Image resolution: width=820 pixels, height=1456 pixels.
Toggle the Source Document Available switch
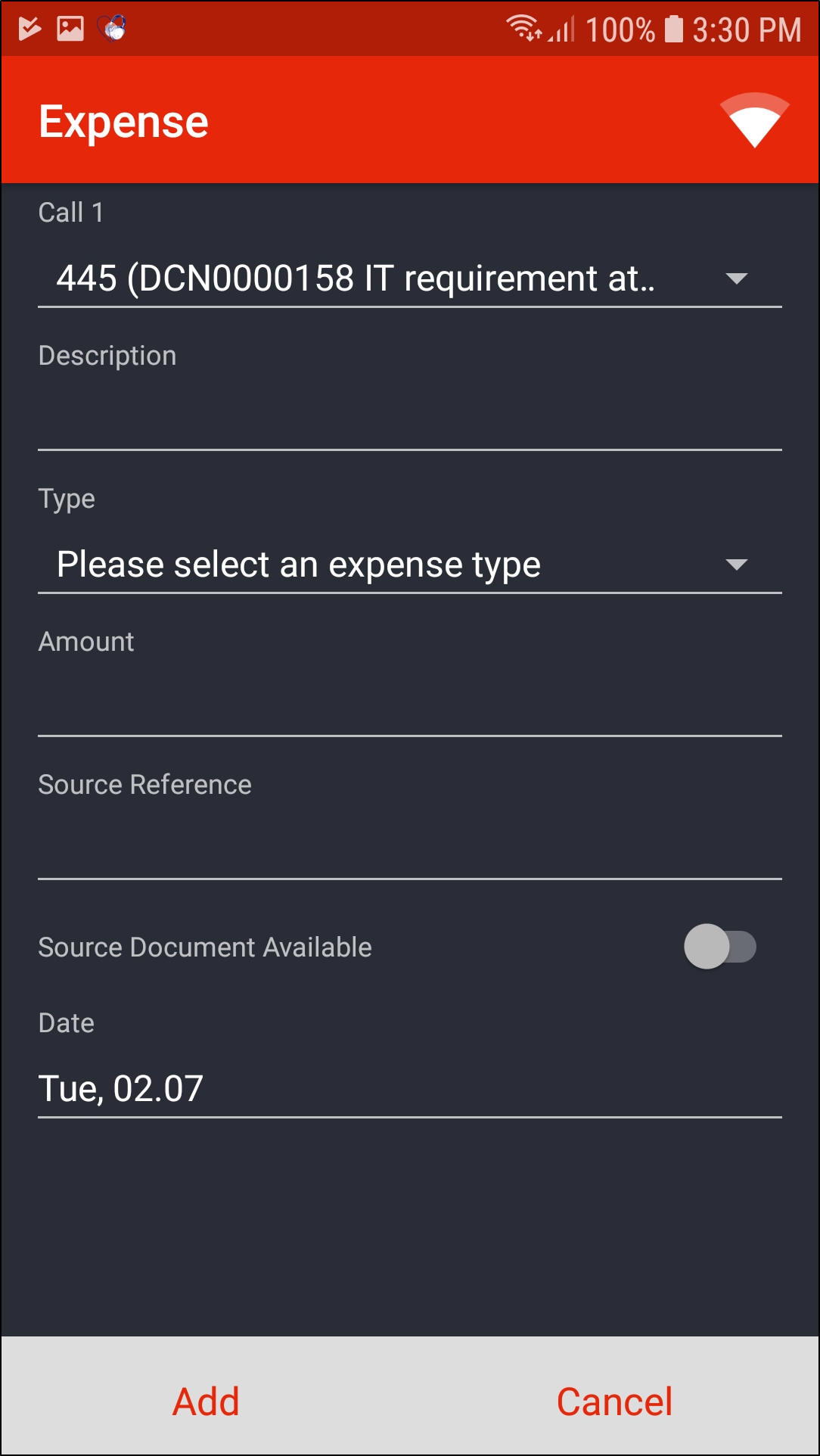(x=719, y=947)
